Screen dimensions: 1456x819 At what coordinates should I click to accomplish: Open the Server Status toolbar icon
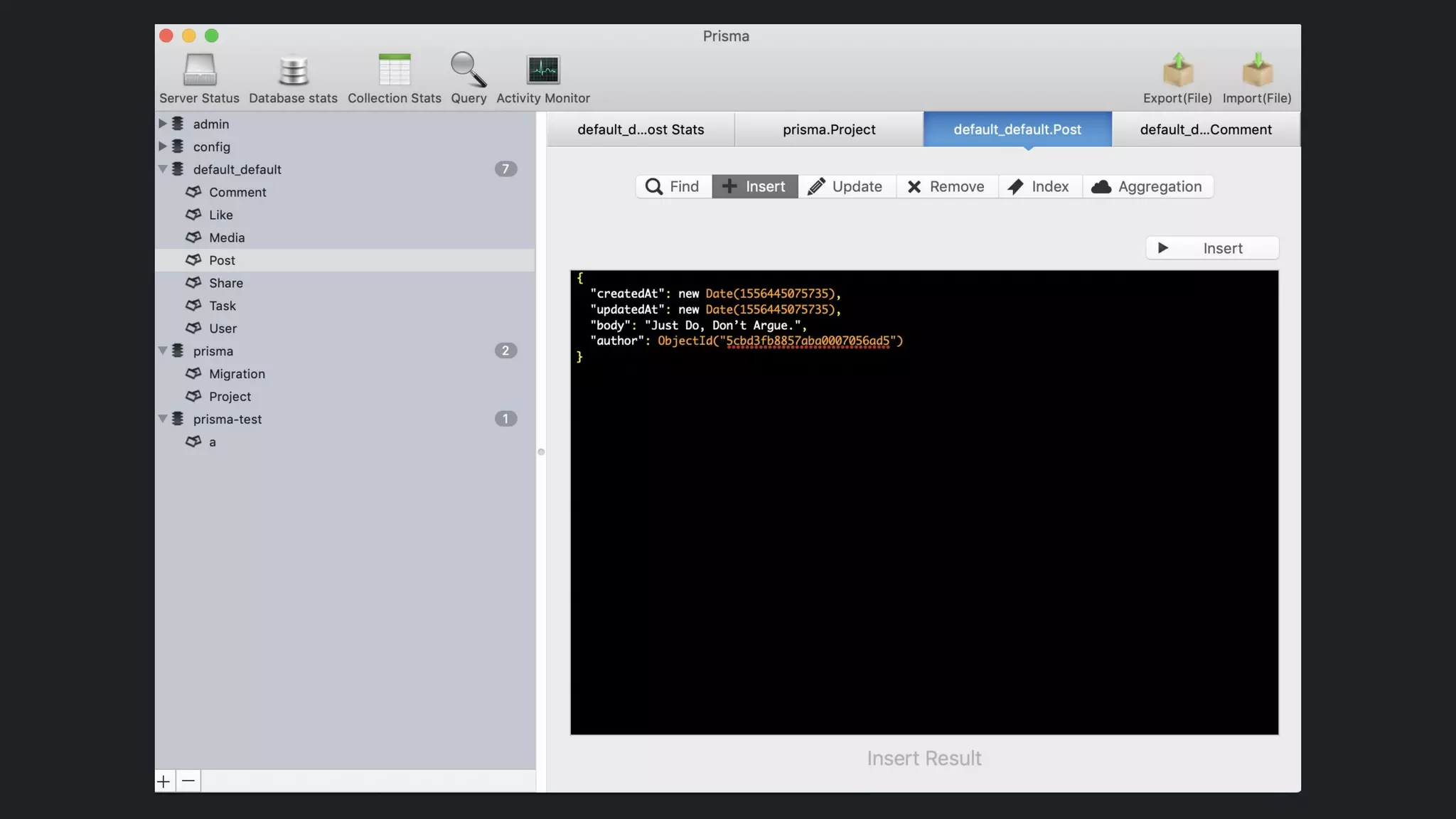point(199,70)
